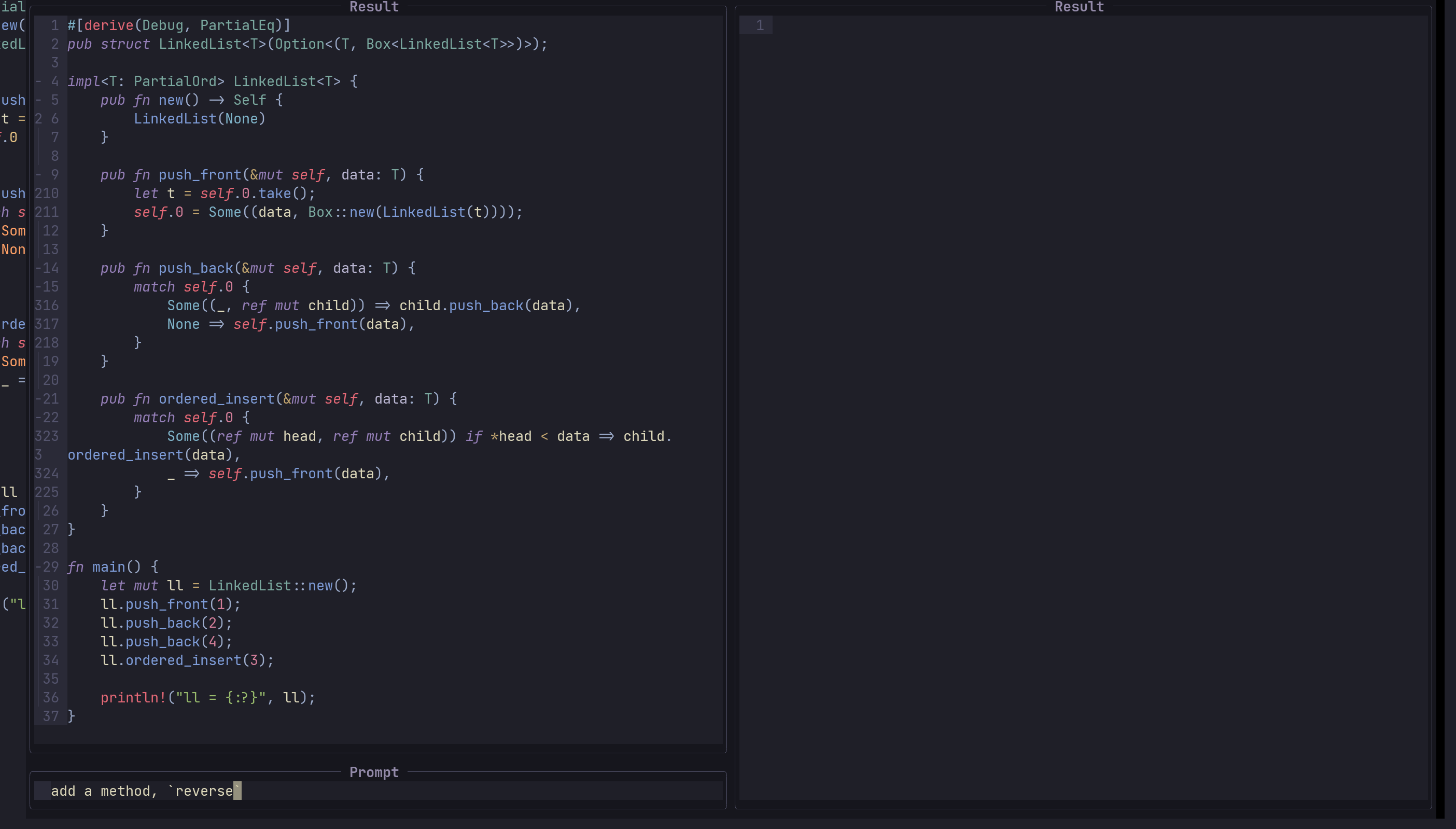Collapse the fold marker beside line 4 impl block
Viewport: 1456px width, 829px height.
pos(38,81)
